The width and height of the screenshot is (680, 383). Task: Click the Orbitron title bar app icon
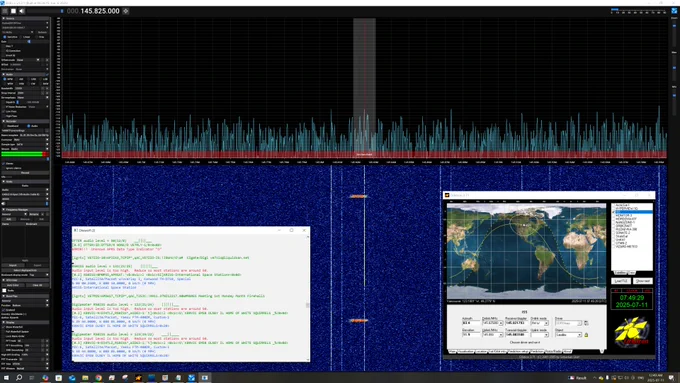447,195
